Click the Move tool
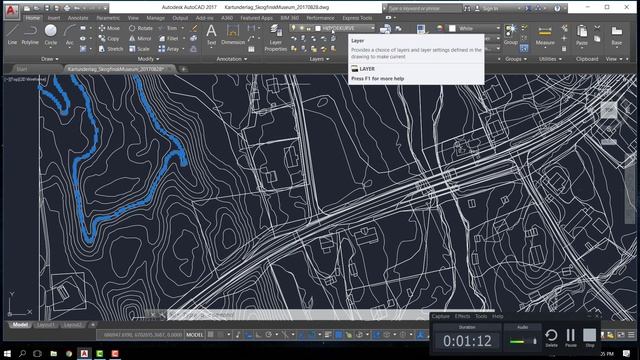The height and width of the screenshot is (360, 640). (109, 28)
